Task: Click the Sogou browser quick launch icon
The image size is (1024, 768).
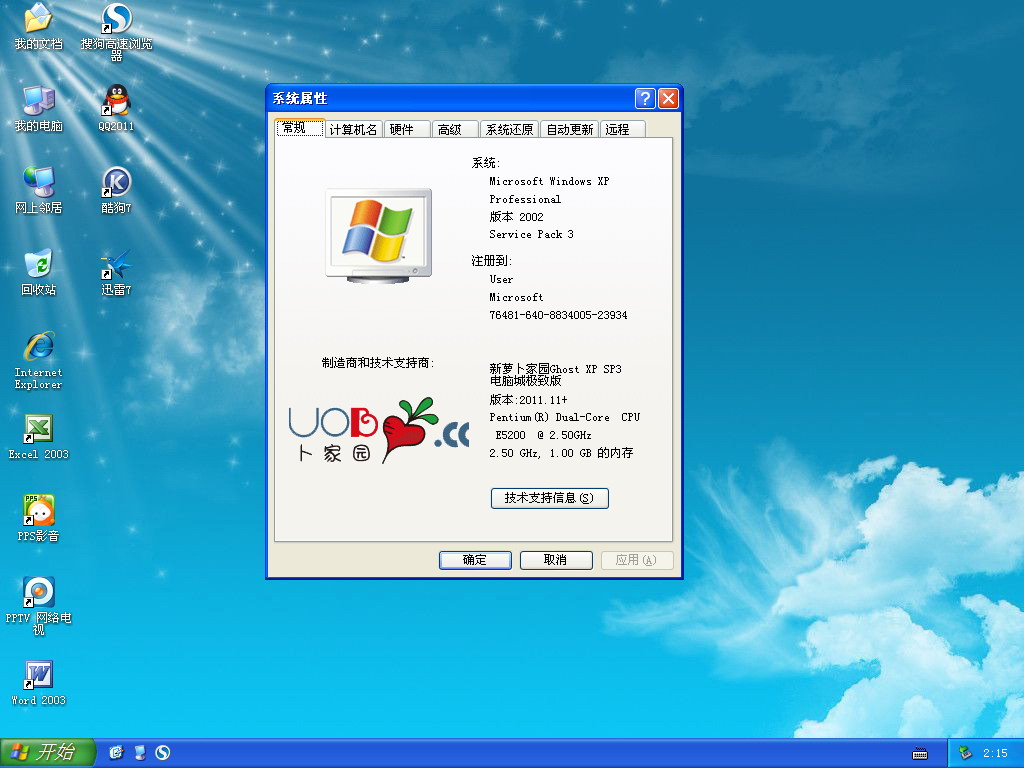Action: point(163,753)
